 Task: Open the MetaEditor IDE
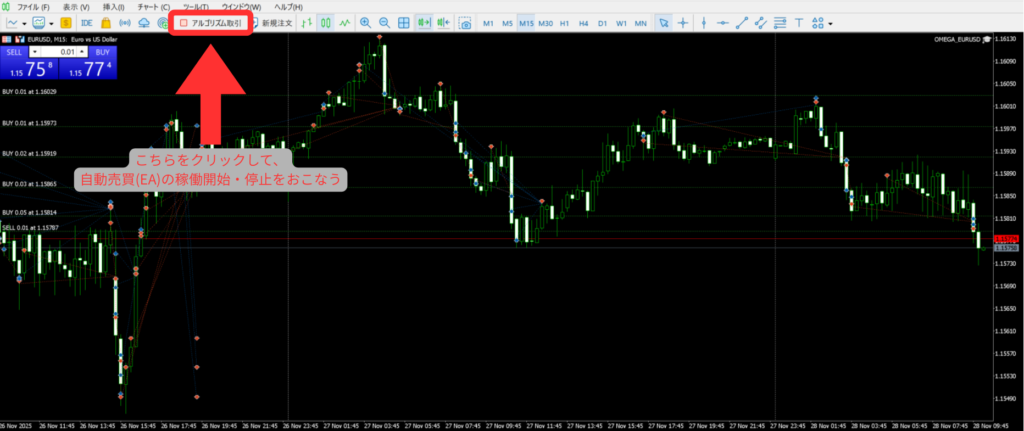point(87,22)
